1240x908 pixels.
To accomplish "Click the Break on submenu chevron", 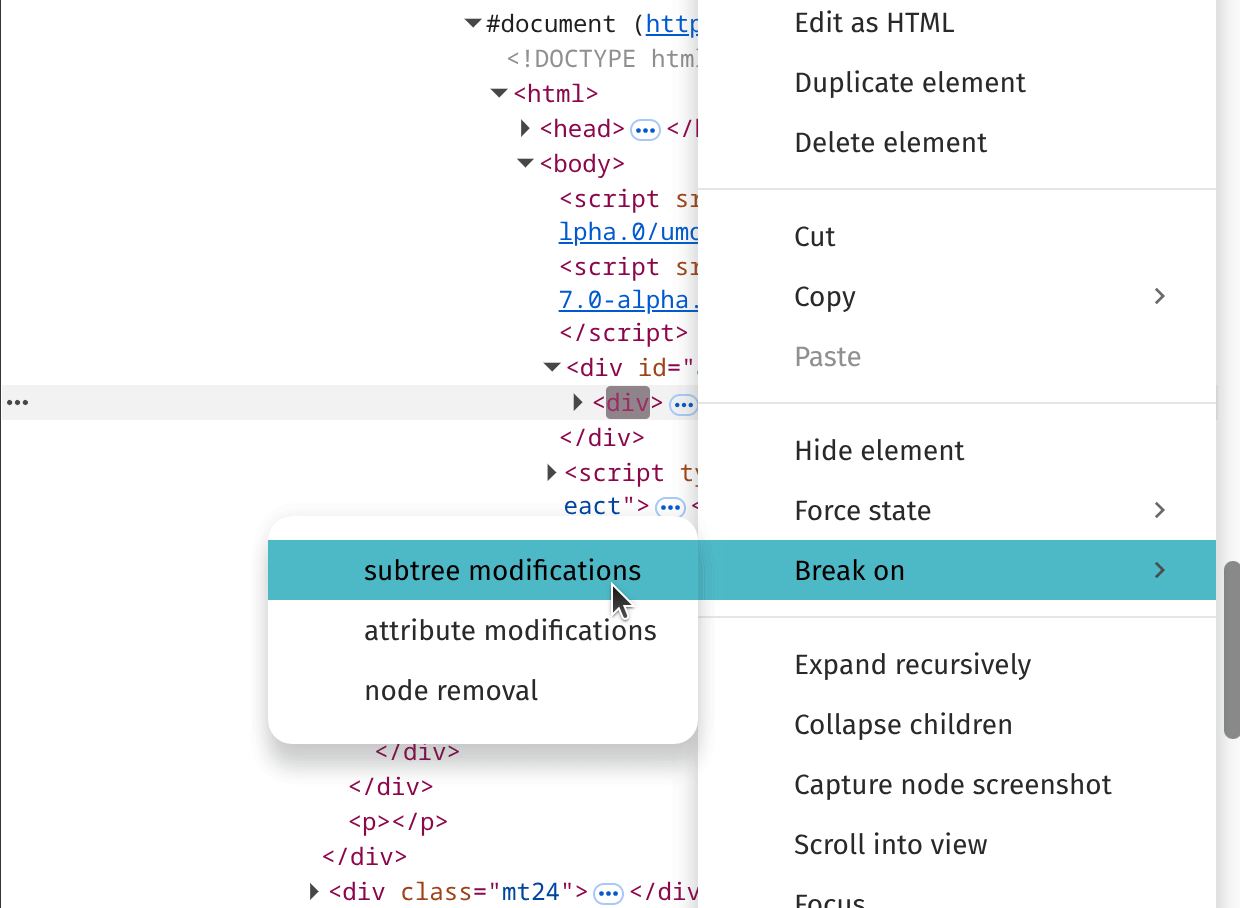I will (1159, 570).
